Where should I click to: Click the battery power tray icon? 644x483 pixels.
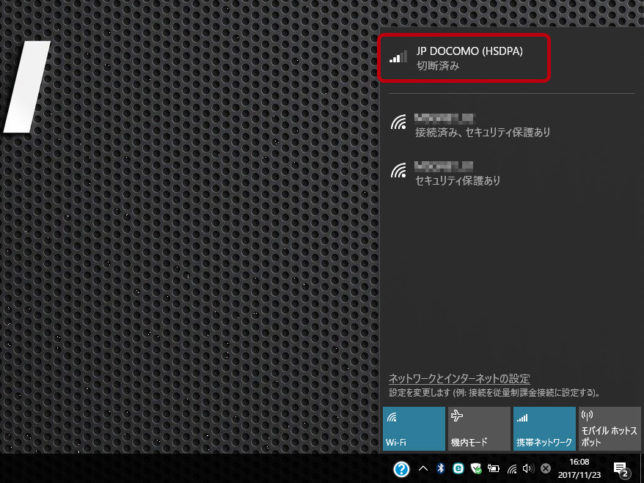493,469
